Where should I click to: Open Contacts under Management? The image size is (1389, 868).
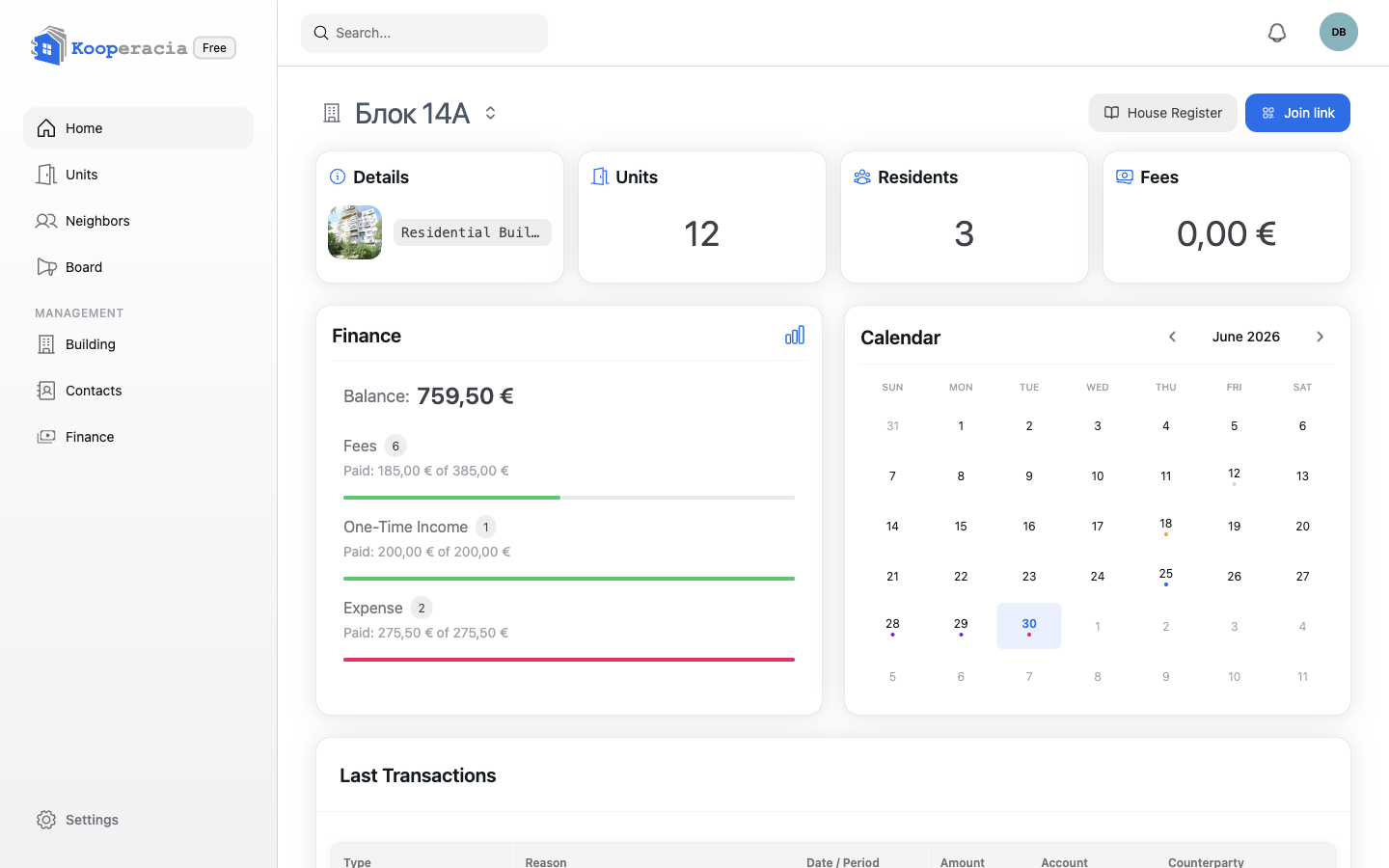(x=138, y=391)
